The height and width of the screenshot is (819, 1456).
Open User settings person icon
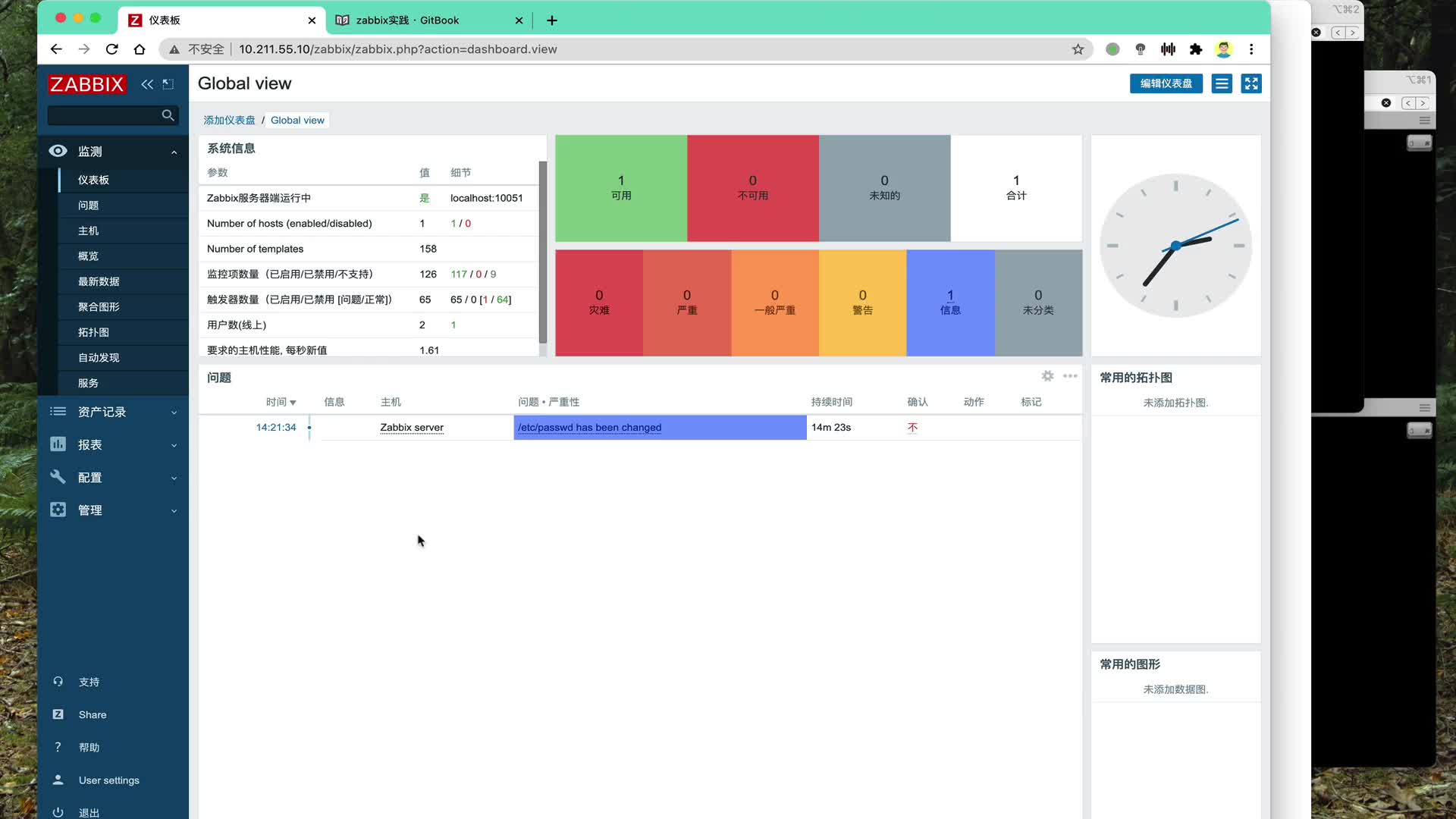click(x=58, y=780)
